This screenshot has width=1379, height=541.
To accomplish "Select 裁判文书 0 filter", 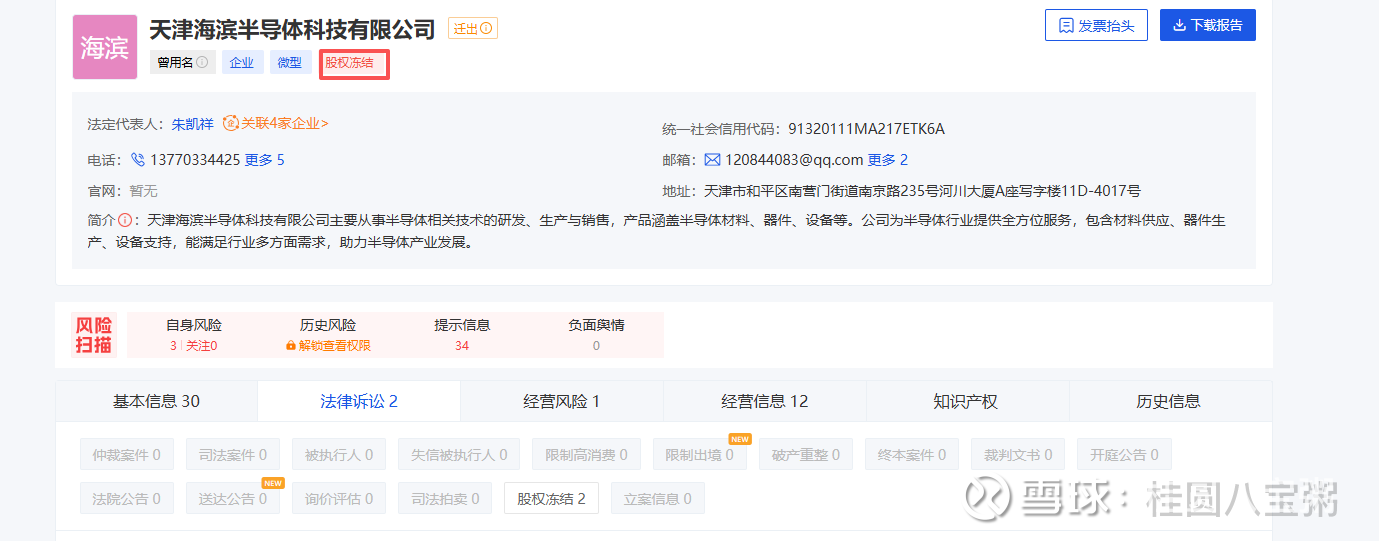I will [x=1018, y=455].
